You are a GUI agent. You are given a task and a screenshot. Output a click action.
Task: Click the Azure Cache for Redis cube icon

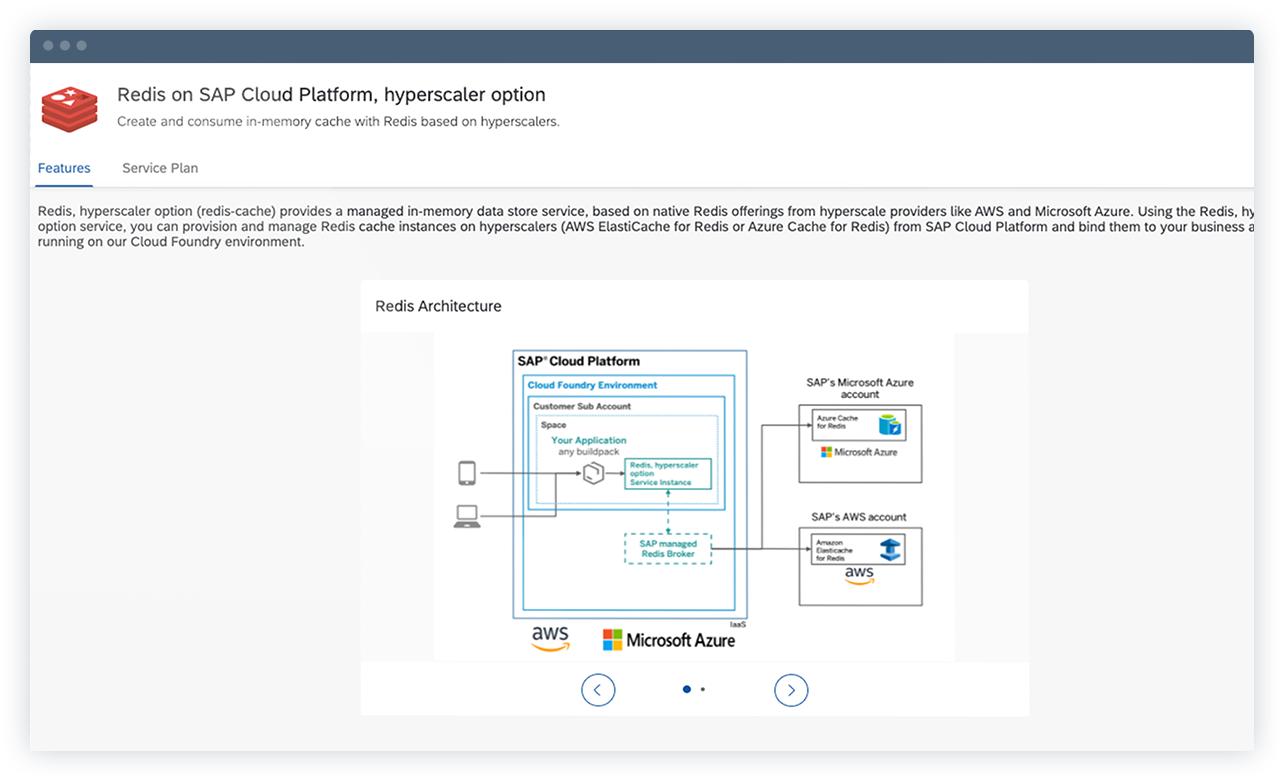(888, 422)
